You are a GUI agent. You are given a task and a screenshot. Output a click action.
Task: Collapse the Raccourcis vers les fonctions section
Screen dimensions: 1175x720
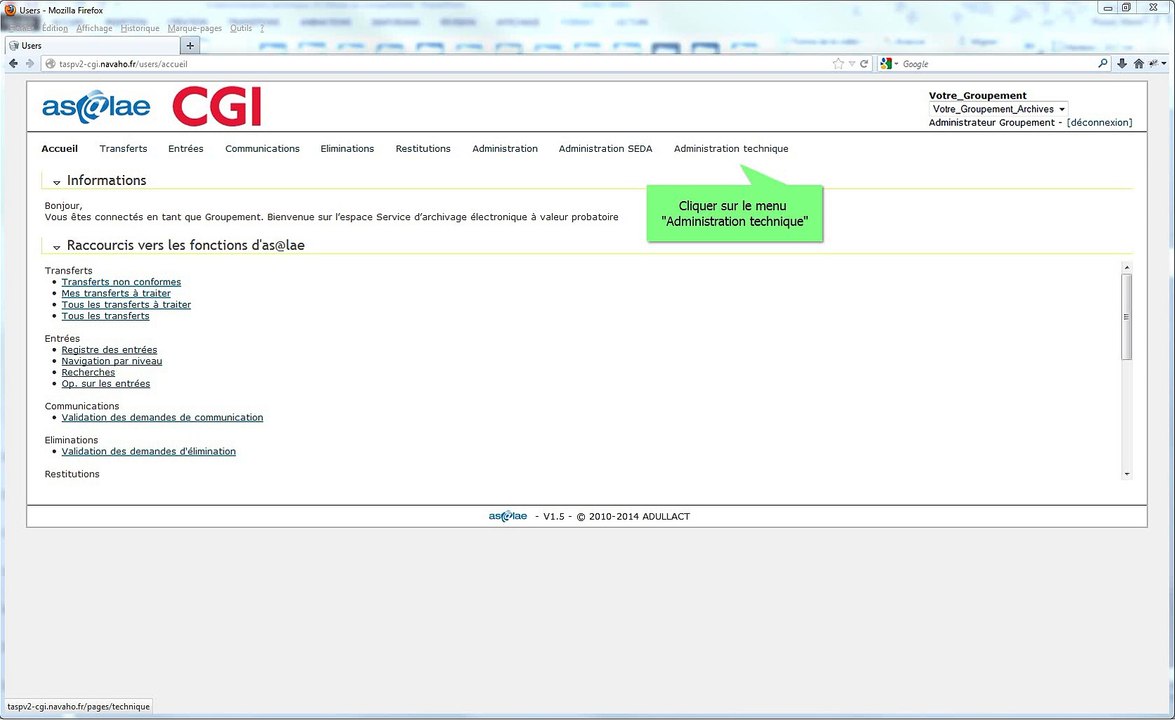pos(57,246)
